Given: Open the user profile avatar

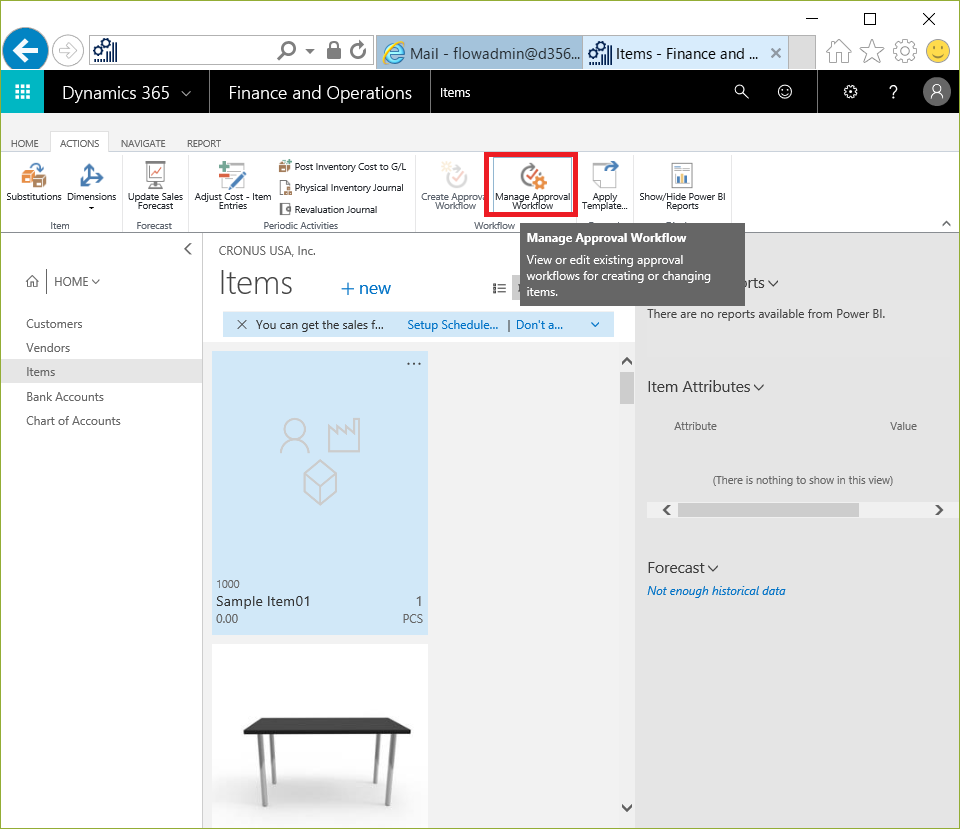Looking at the screenshot, I should point(937,92).
